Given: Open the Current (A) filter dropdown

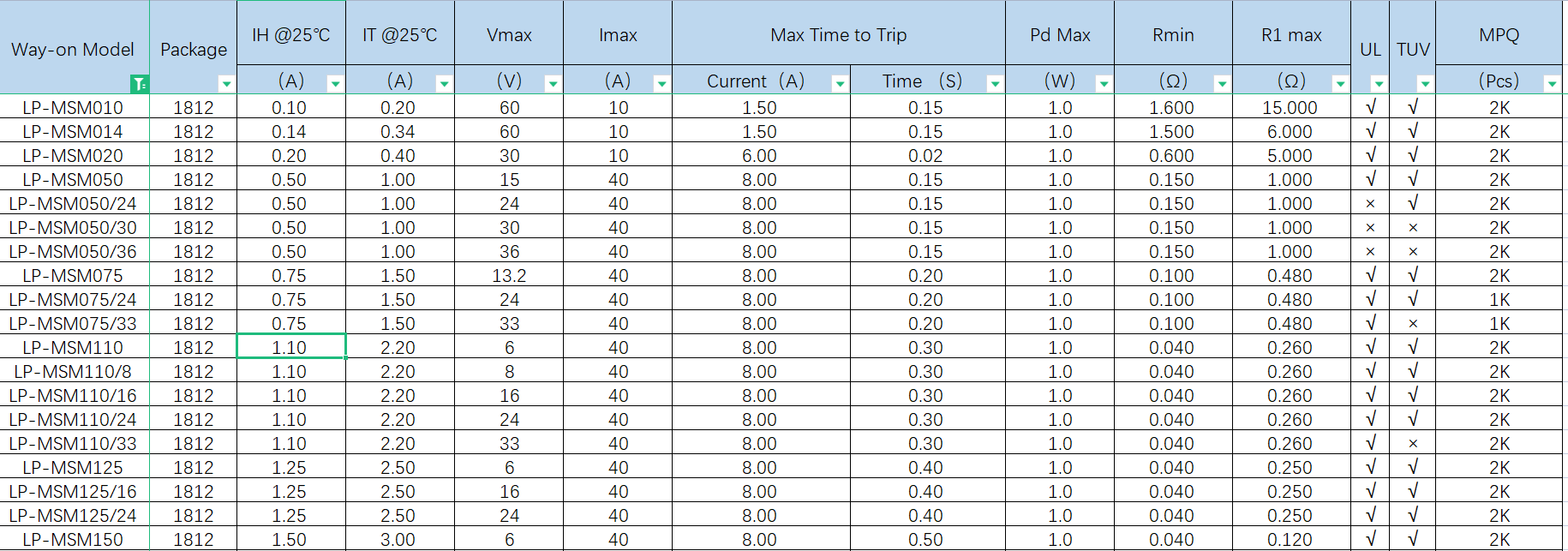Looking at the screenshot, I should (840, 84).
